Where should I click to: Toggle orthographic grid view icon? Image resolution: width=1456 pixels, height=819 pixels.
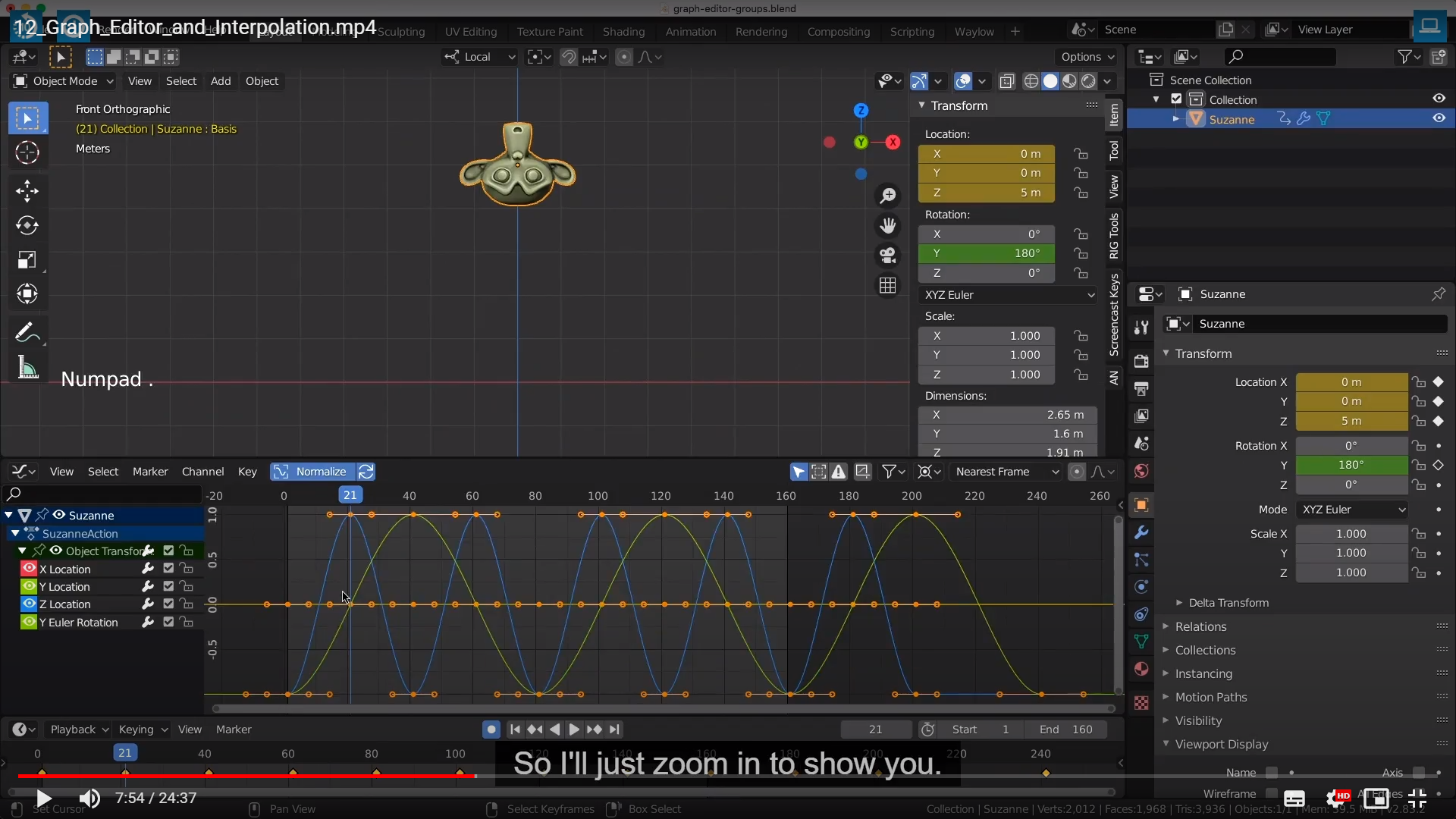click(887, 286)
